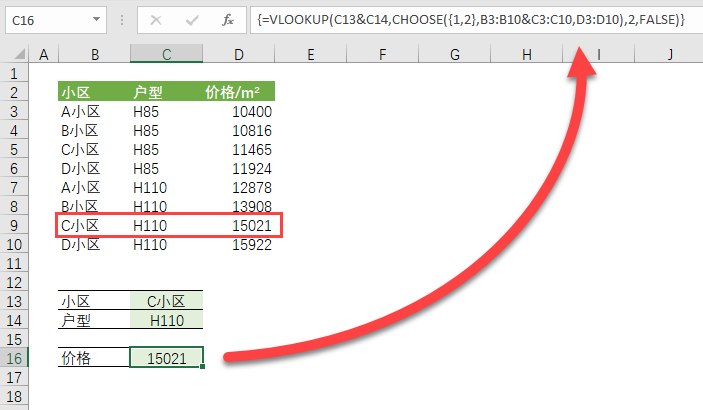
Task: Select row 16 header
Action: (x=14, y=358)
